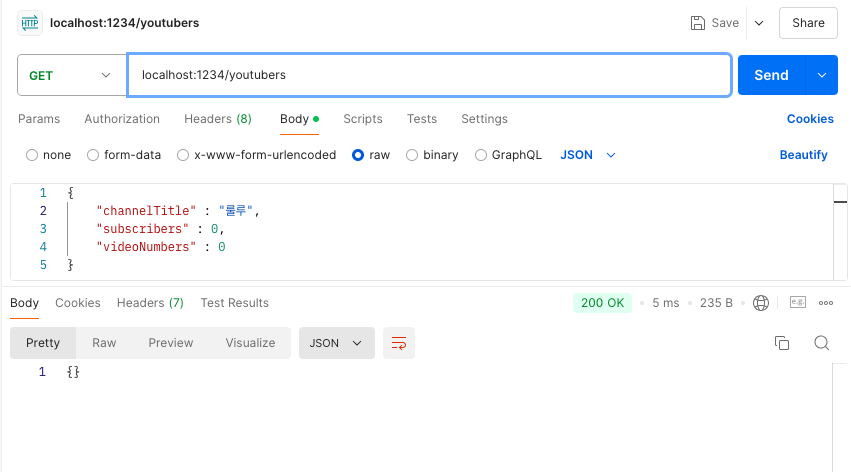The height and width of the screenshot is (472, 851).
Task: Copy the response with the copy icon
Action: pyautogui.click(x=782, y=343)
